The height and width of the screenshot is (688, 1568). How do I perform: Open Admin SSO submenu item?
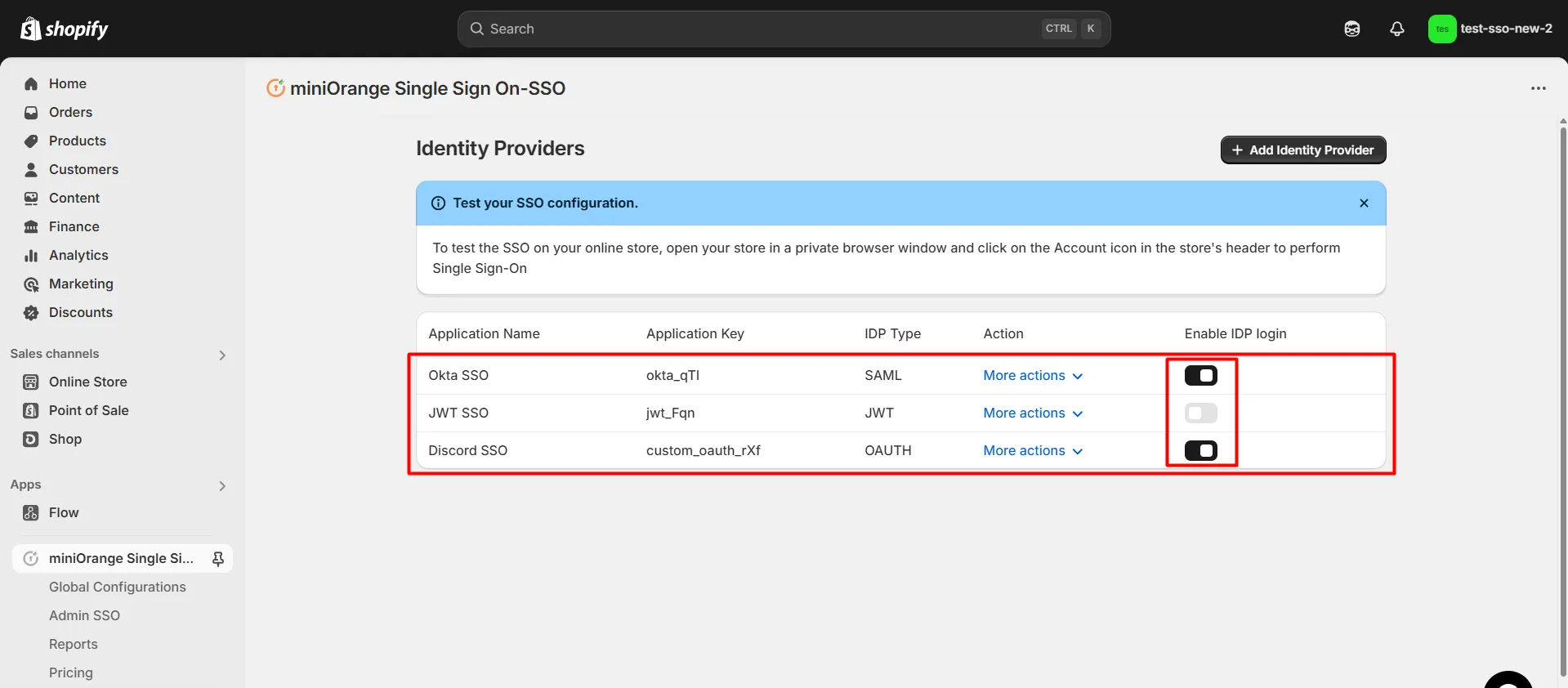tap(84, 616)
